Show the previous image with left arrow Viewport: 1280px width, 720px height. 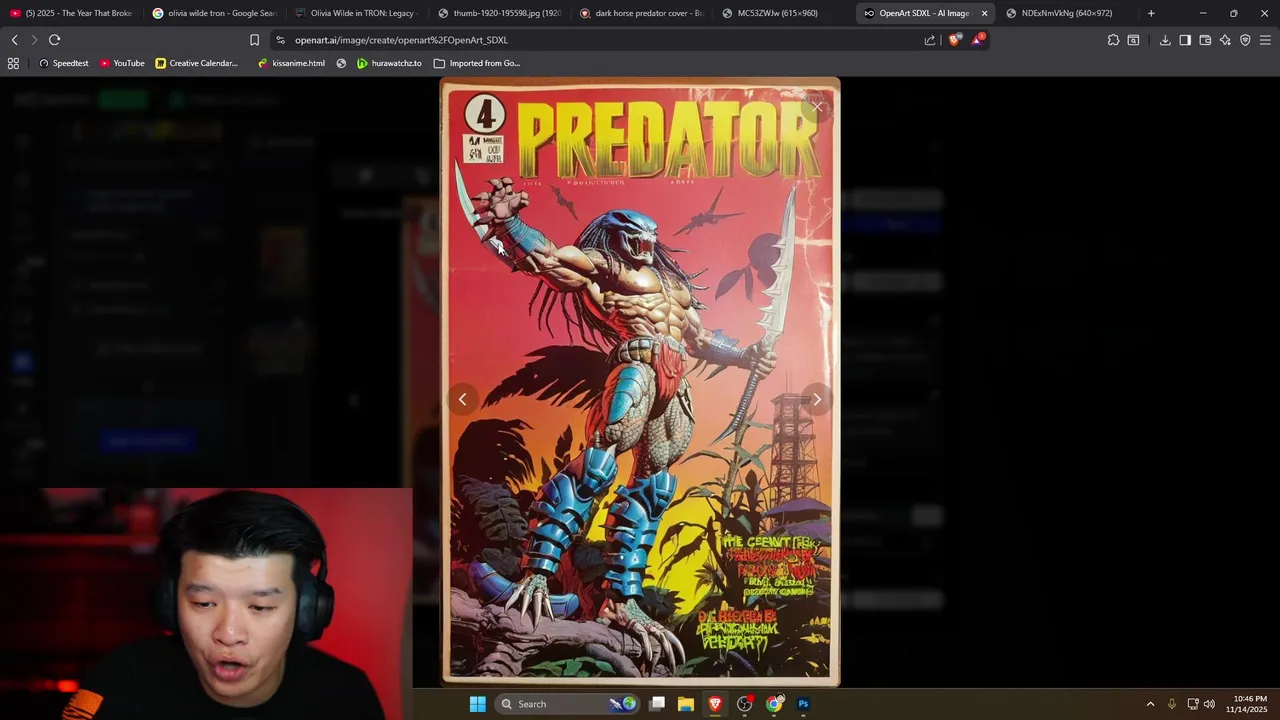coord(462,399)
